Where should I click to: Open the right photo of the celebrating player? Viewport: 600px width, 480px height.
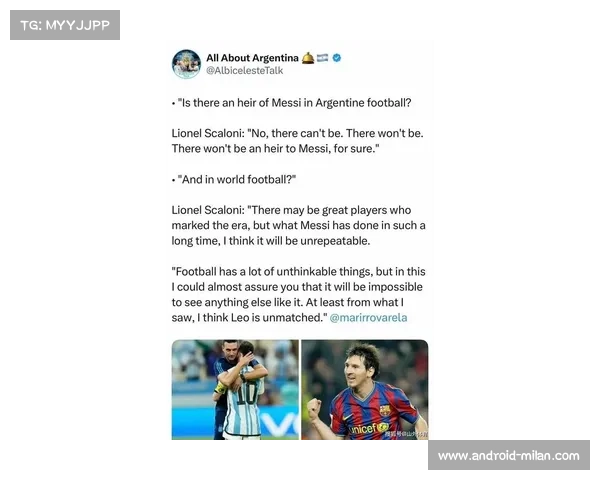[x=365, y=390]
